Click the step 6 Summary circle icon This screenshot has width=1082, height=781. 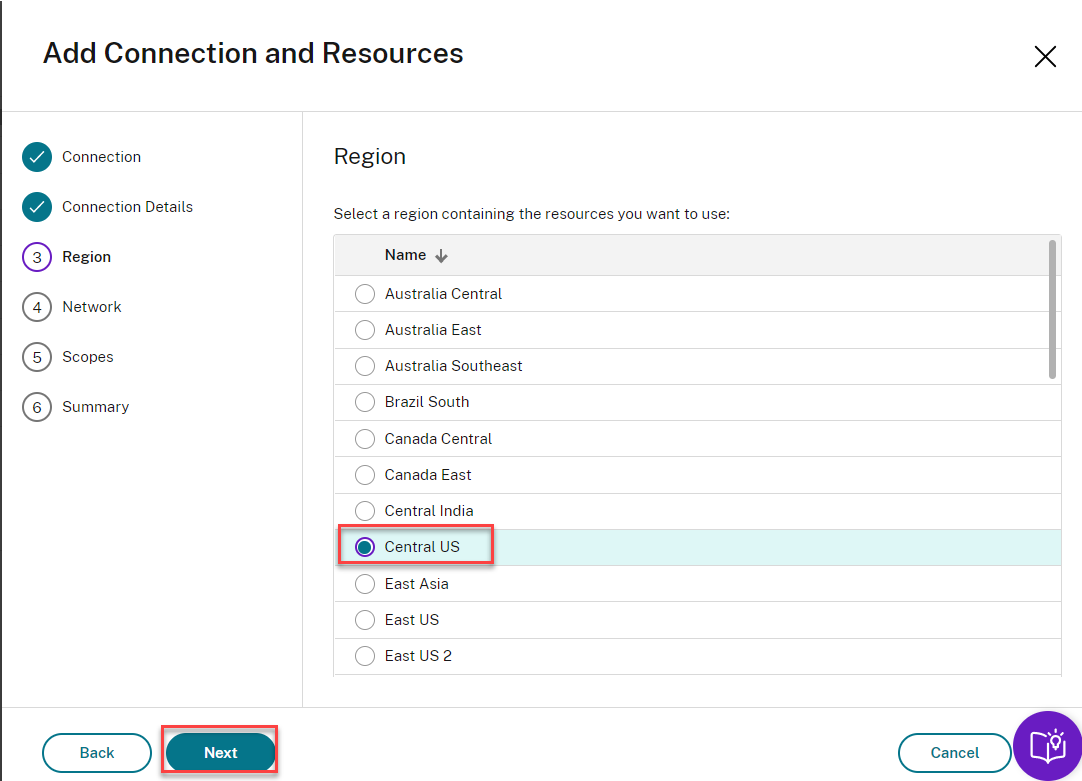[37, 407]
